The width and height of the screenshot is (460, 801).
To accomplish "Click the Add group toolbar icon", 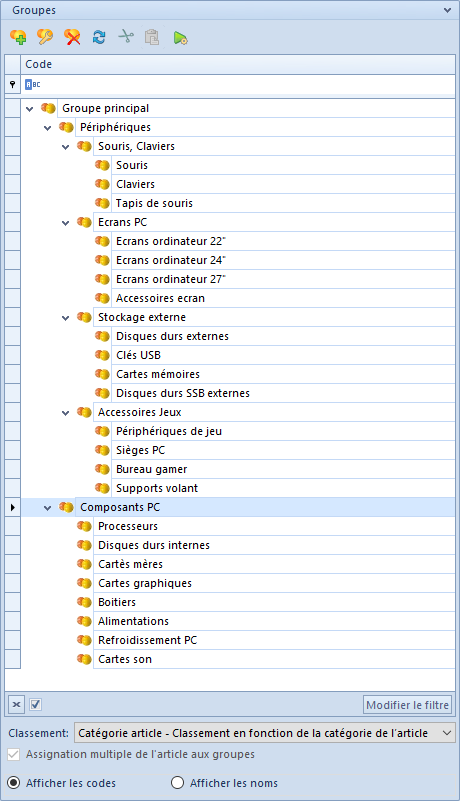I will coord(18,37).
